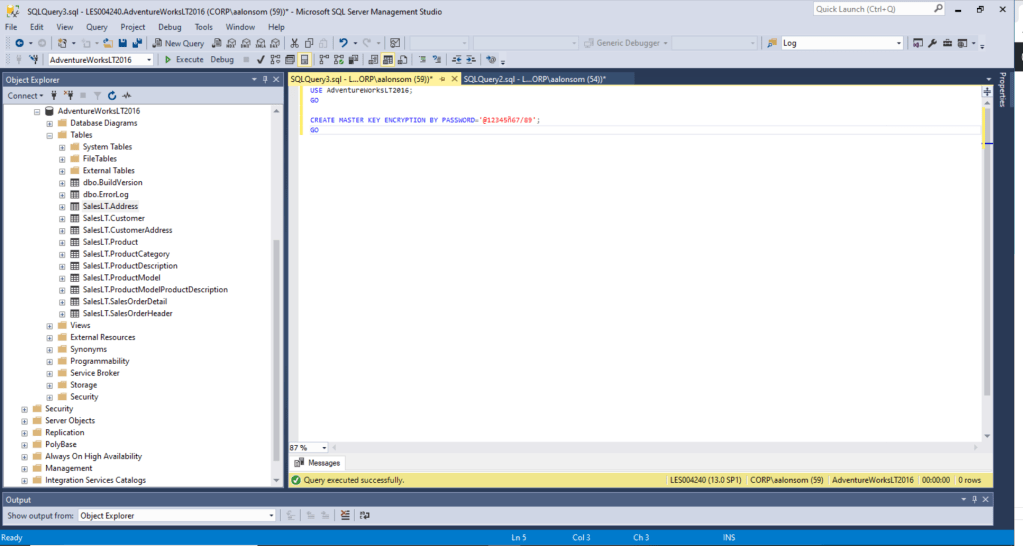Image resolution: width=1023 pixels, height=546 pixels.
Task: Click the wrench Properties icon in toolbar
Action: pyautogui.click(x=932, y=43)
